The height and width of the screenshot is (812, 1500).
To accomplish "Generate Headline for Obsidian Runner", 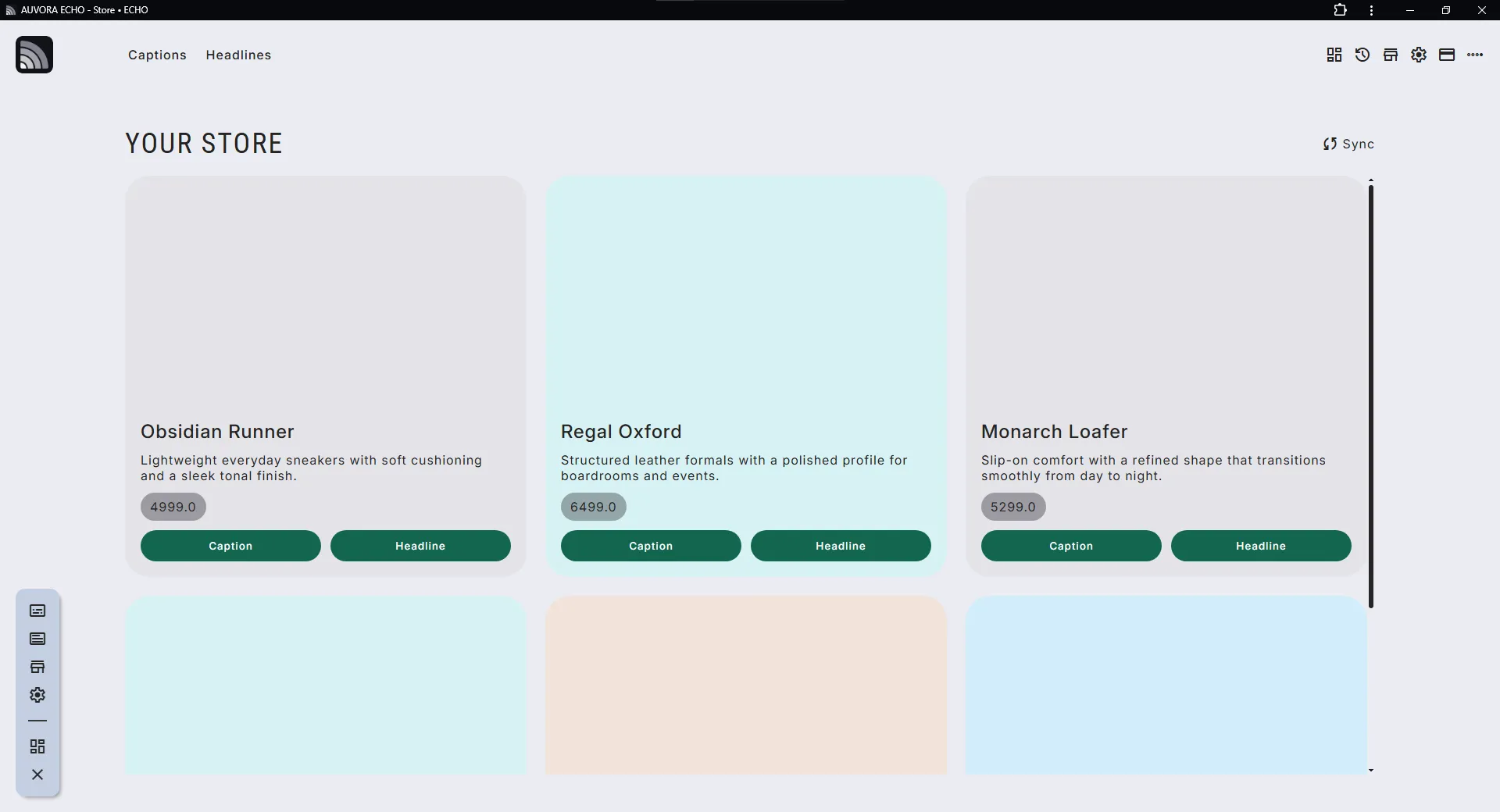I will (420, 546).
